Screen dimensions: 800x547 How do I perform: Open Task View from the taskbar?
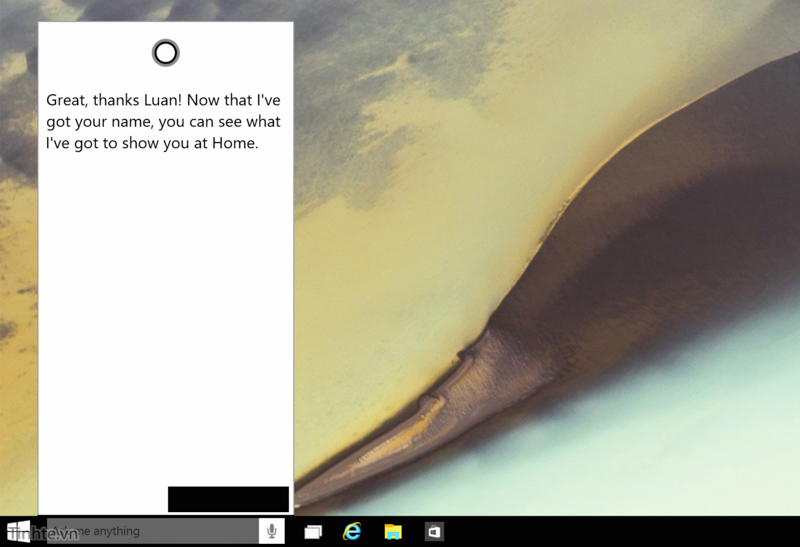pyautogui.click(x=313, y=532)
